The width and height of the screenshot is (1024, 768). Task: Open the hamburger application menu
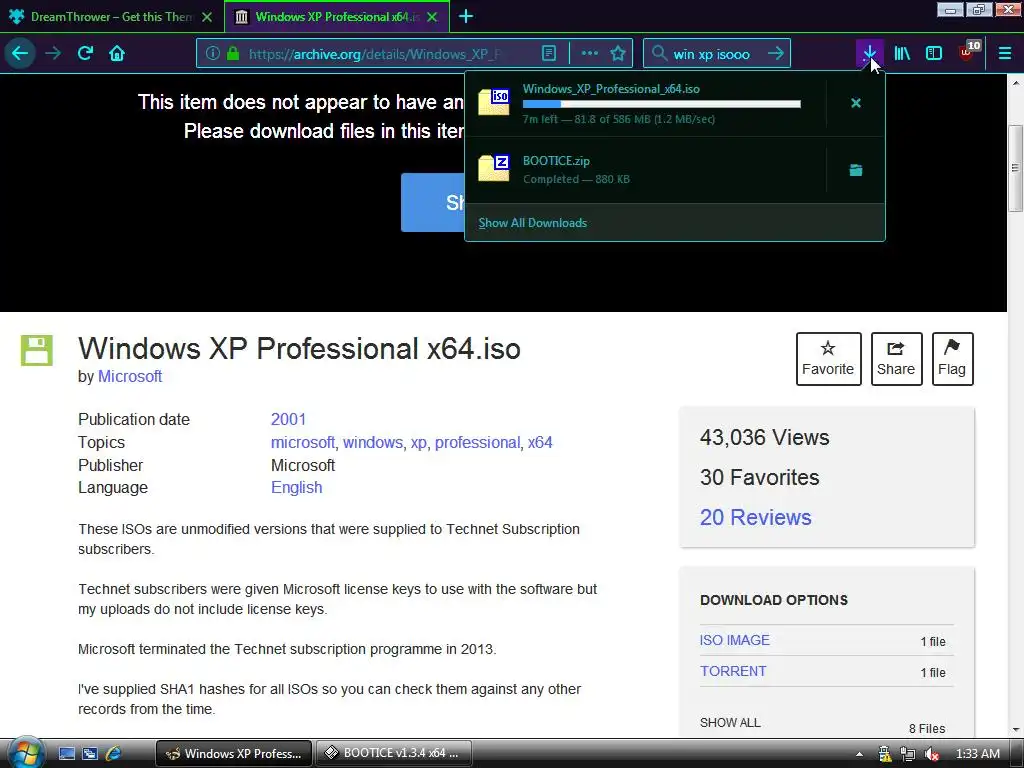pyautogui.click(x=1004, y=53)
